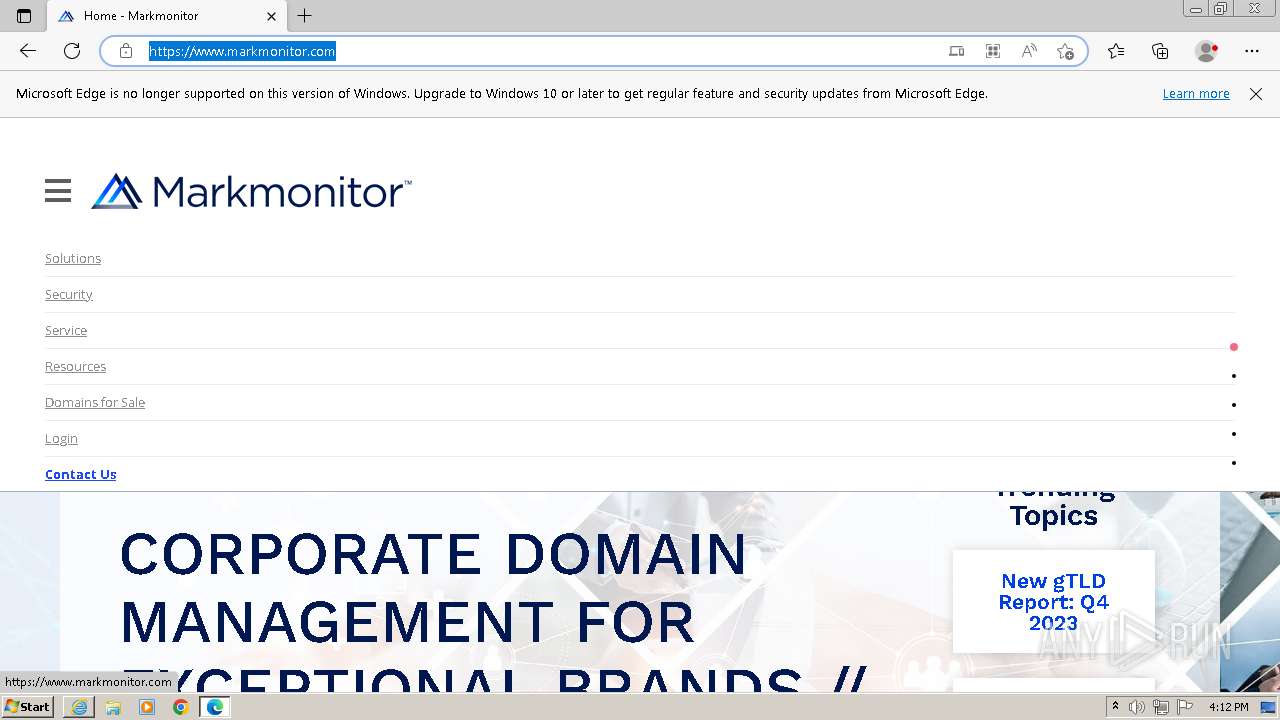Click the Corporate Domain Management headline
Viewport: 1280px width, 720px height.
point(493,610)
